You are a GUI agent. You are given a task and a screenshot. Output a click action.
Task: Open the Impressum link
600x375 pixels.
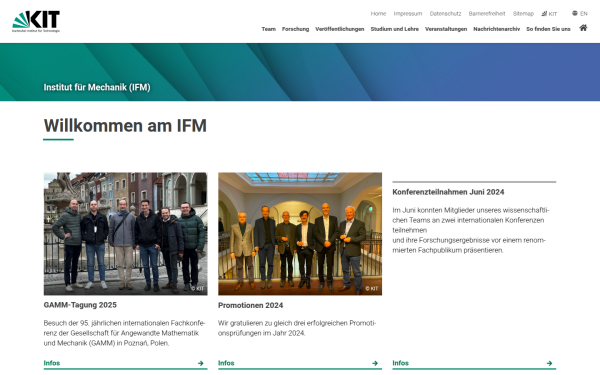[408, 14]
